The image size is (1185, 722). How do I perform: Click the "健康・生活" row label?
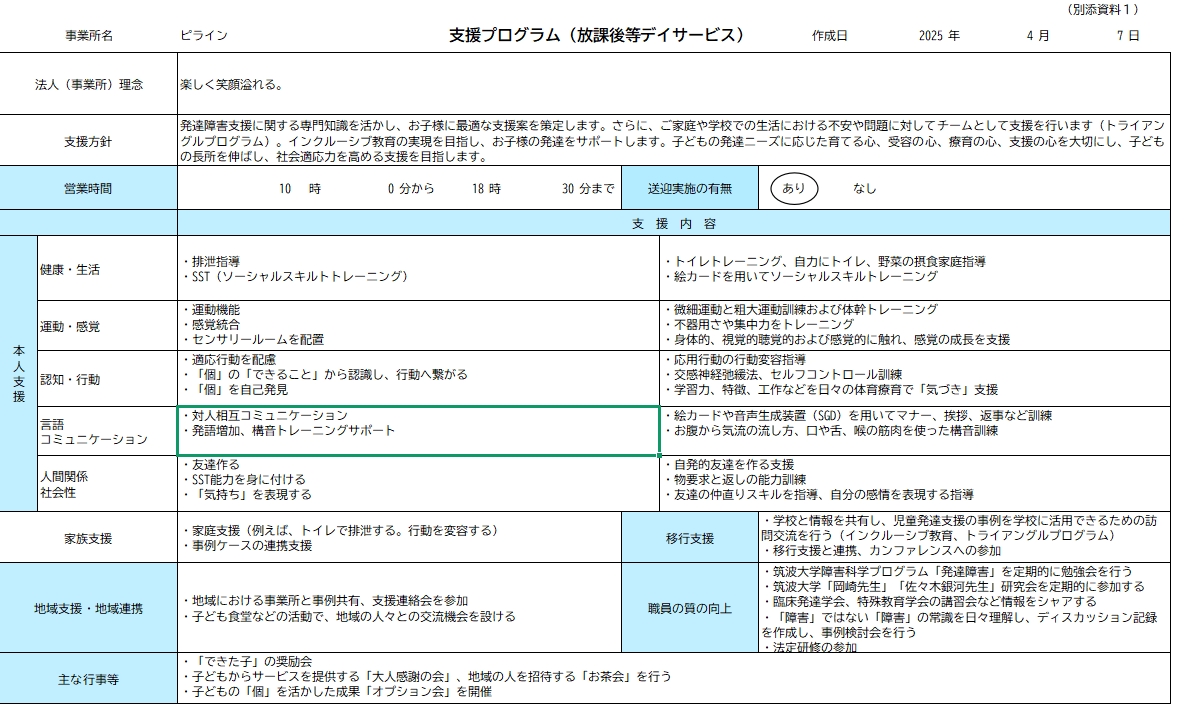(70, 270)
